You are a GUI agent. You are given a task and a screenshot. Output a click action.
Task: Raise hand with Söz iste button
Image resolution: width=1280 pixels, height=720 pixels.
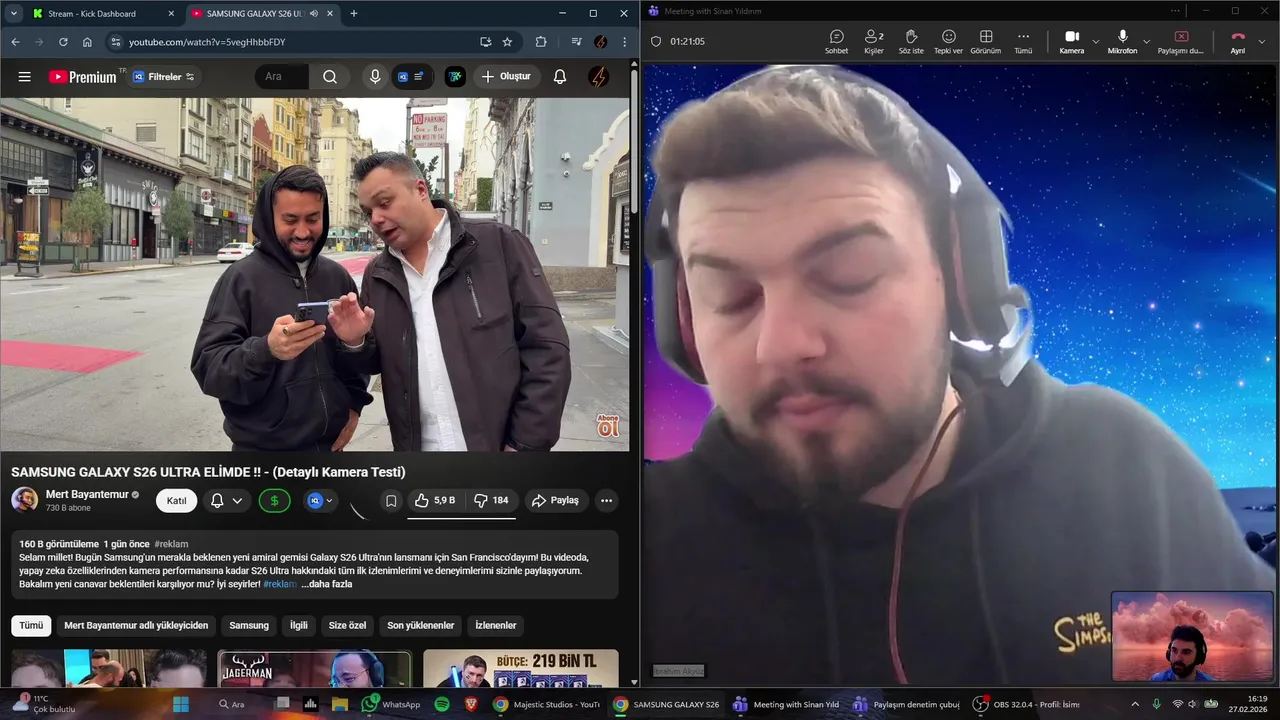click(911, 41)
